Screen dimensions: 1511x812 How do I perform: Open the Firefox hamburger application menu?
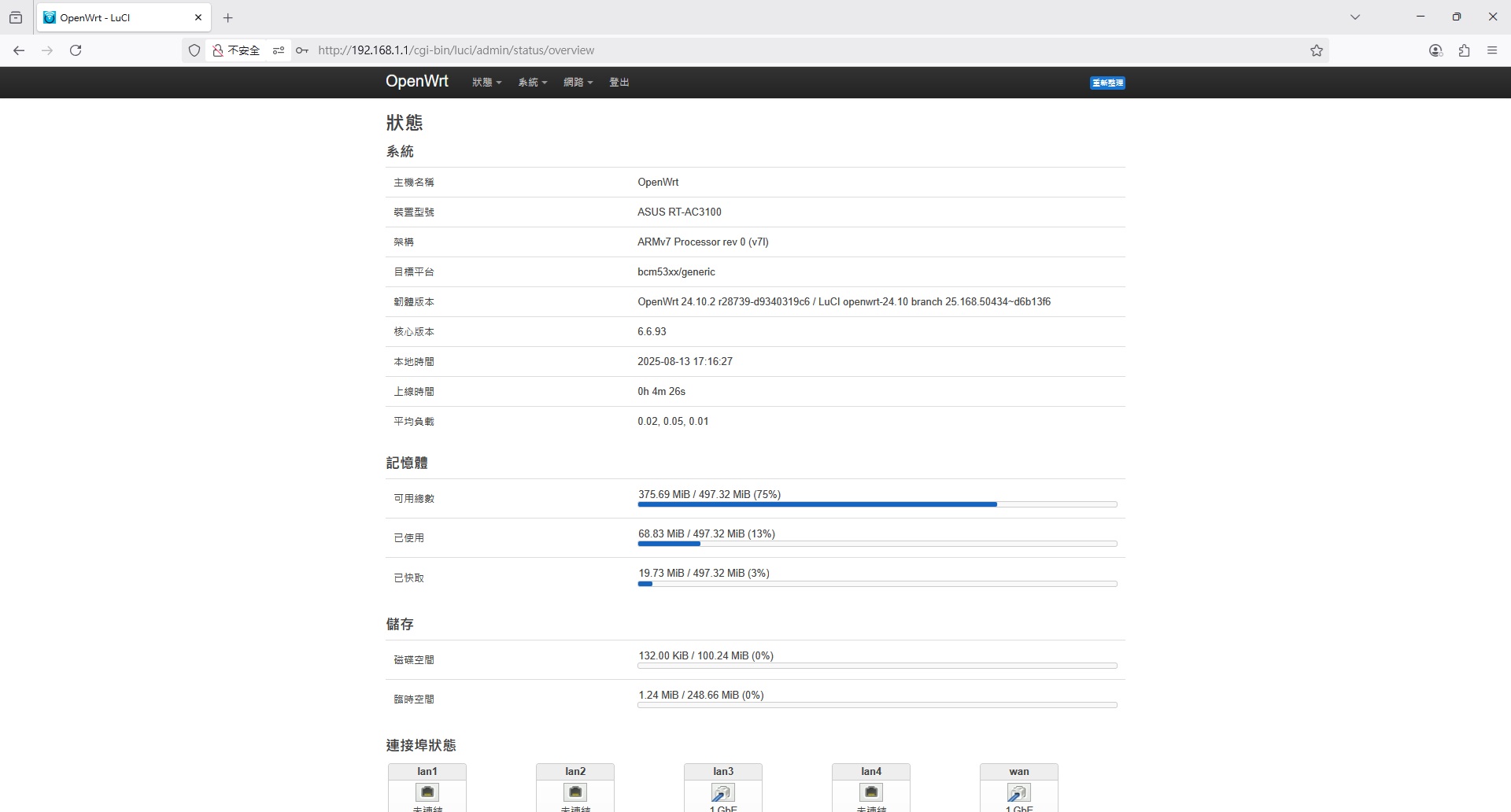pyautogui.click(x=1492, y=50)
